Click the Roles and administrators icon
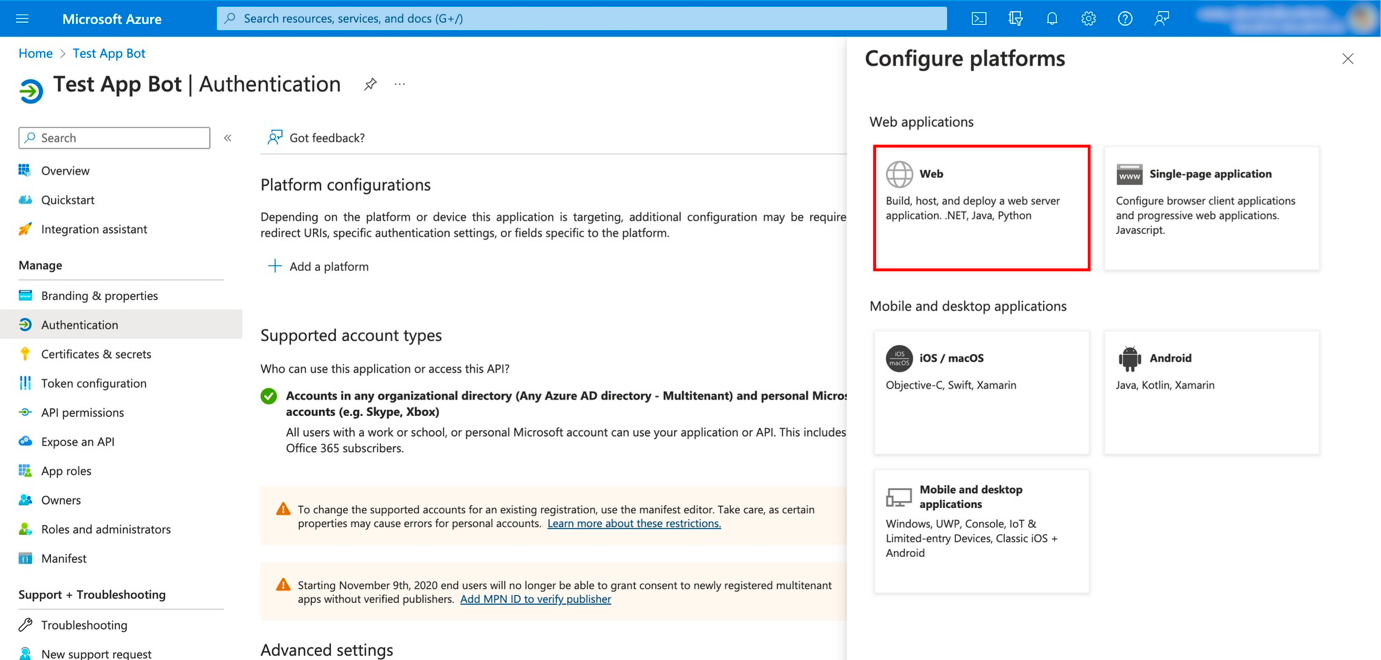 pos(25,529)
